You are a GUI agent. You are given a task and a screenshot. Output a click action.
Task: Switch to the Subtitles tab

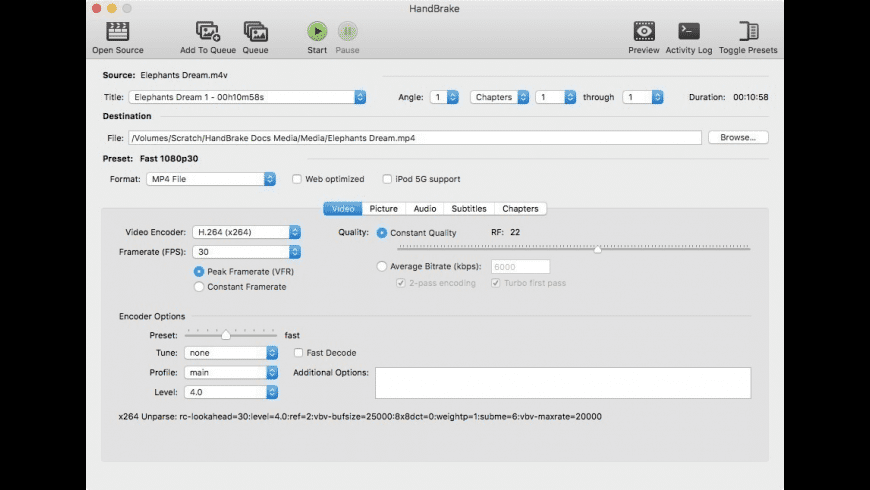pos(469,209)
